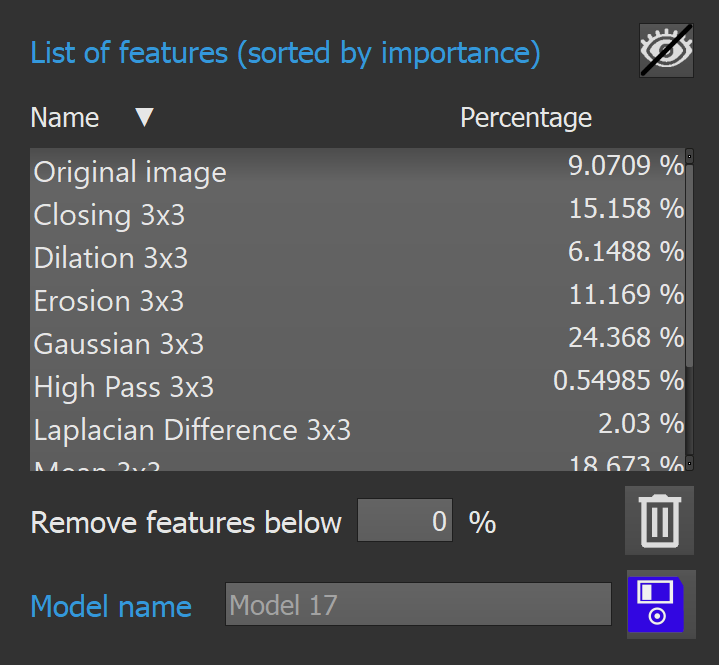Click the 2.03 % value
The width and height of the screenshot is (719, 665).
coord(641,423)
